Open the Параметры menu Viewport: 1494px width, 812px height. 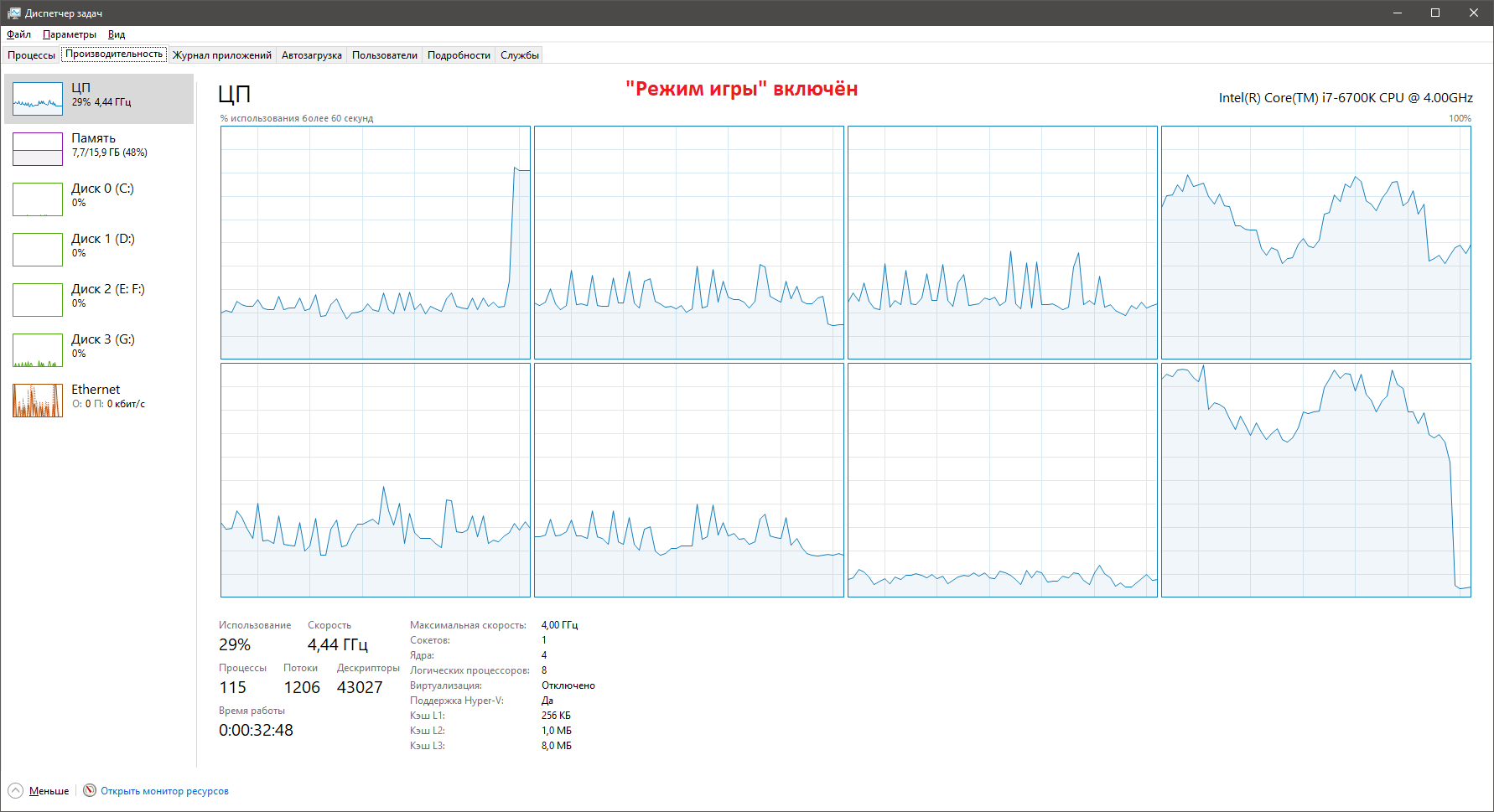70,34
